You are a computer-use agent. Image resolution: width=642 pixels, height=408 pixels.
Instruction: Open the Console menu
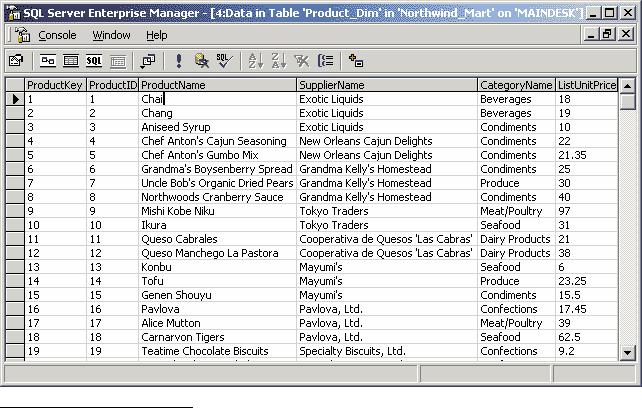57,35
